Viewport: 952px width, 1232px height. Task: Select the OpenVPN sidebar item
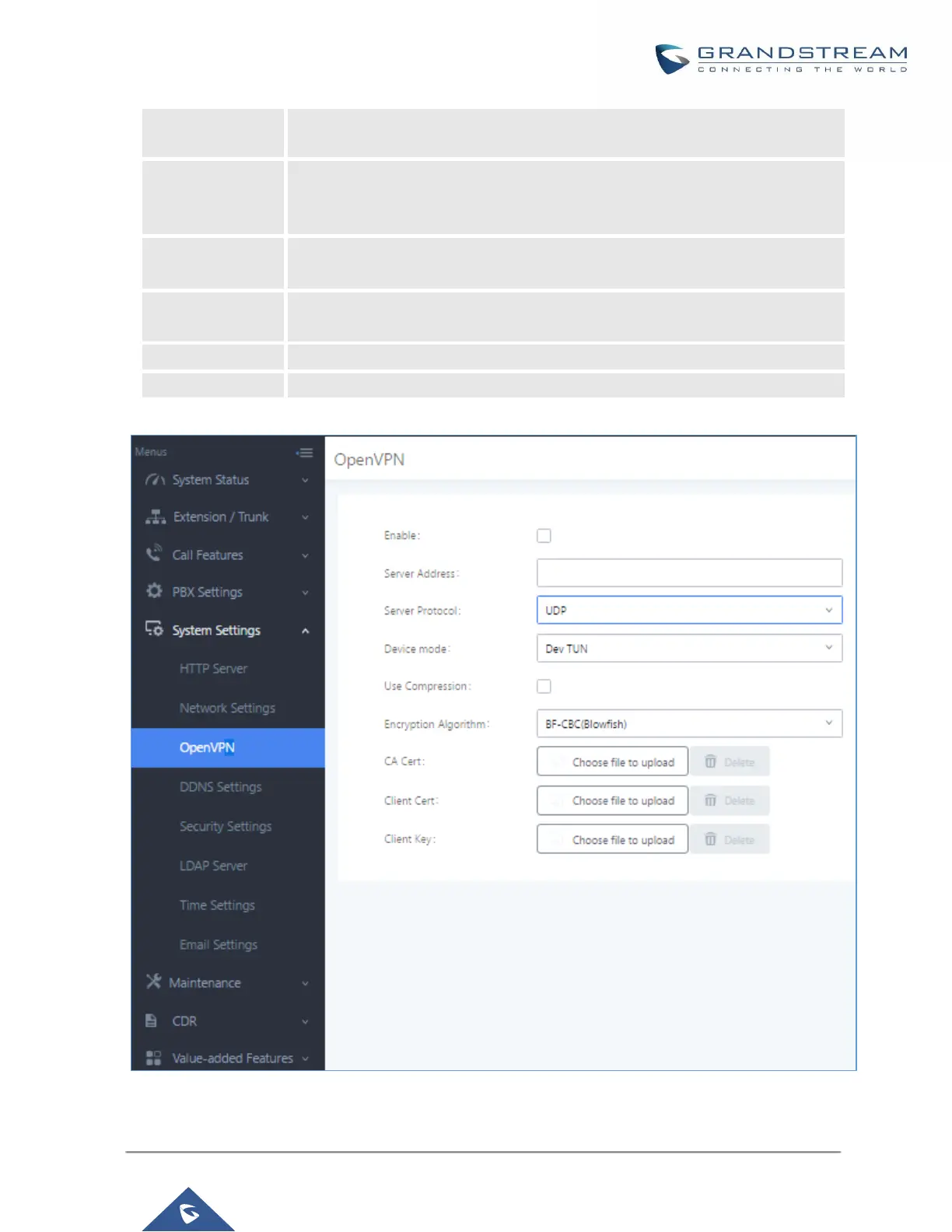tap(228, 747)
